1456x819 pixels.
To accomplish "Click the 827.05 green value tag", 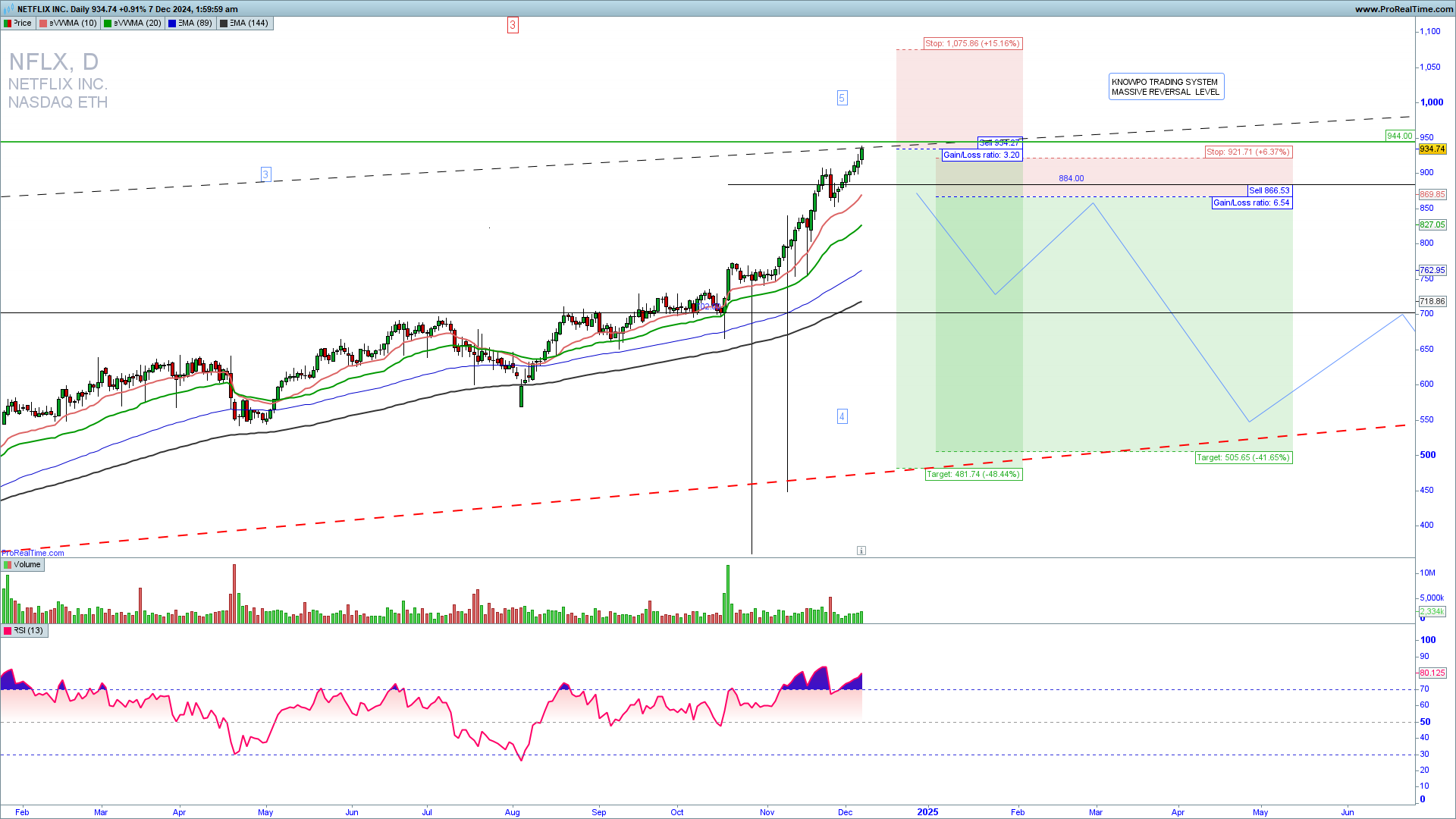I will (x=1432, y=224).
